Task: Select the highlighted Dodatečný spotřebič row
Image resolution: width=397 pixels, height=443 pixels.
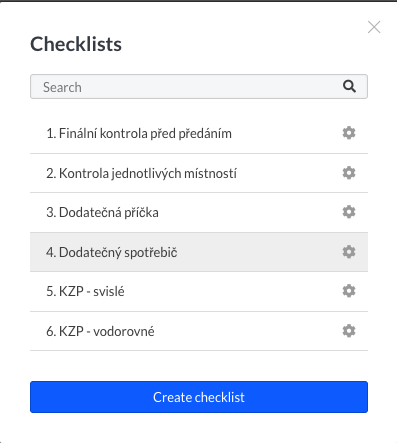Action: point(199,252)
